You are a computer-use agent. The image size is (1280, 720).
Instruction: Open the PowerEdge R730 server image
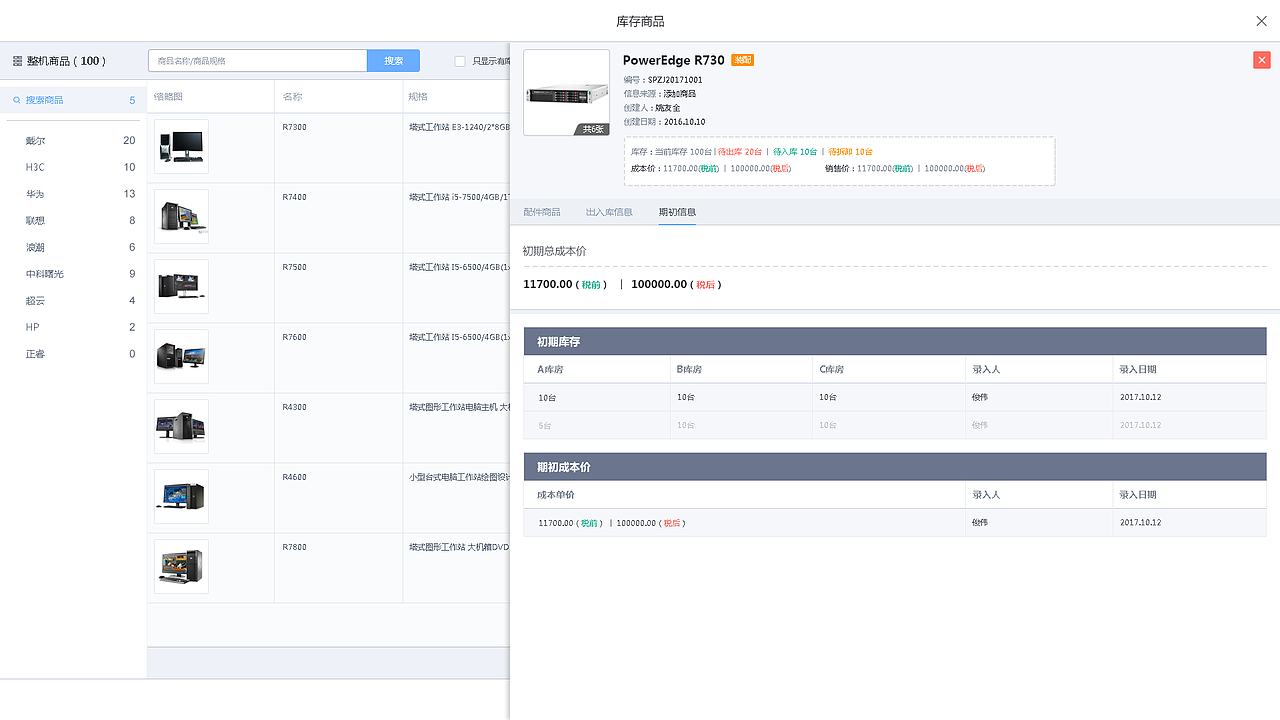pos(566,92)
